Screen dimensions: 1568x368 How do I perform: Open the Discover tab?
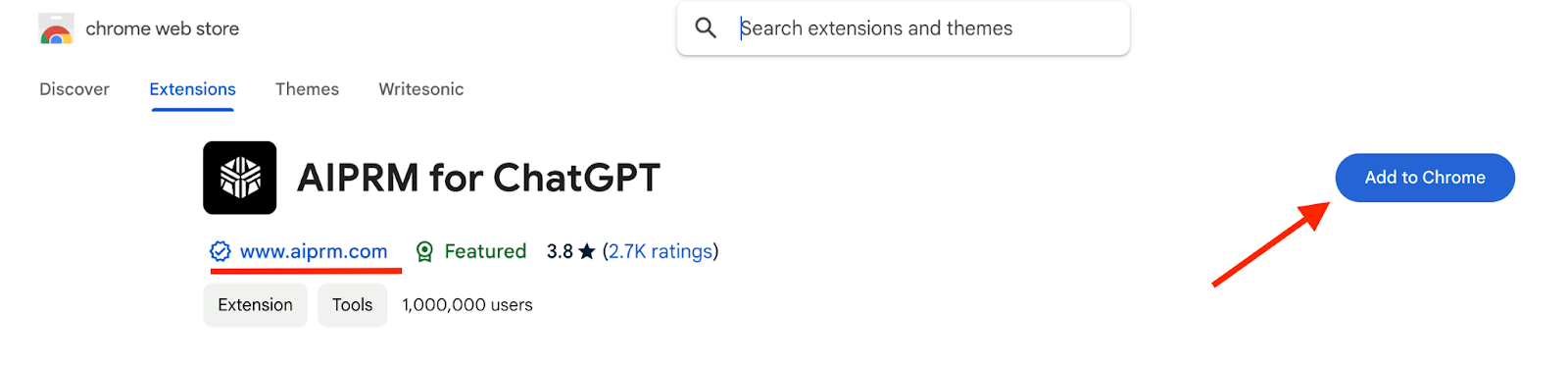click(74, 89)
